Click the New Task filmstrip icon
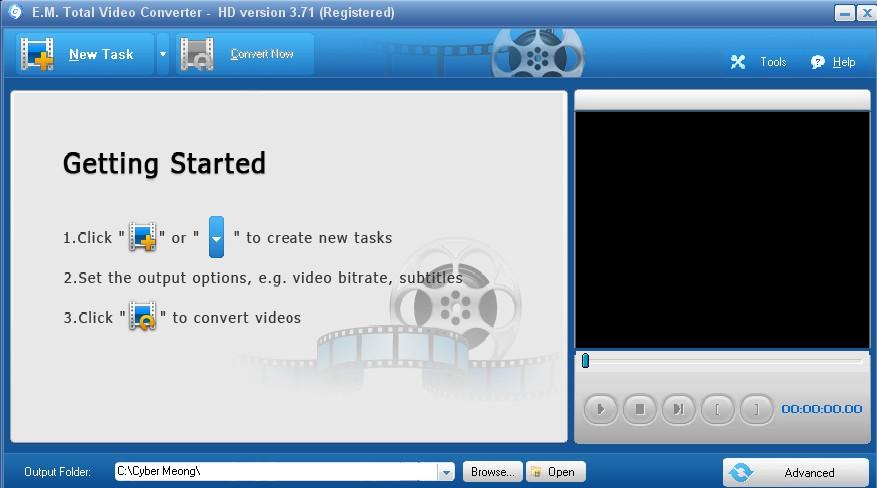 pyautogui.click(x=37, y=54)
